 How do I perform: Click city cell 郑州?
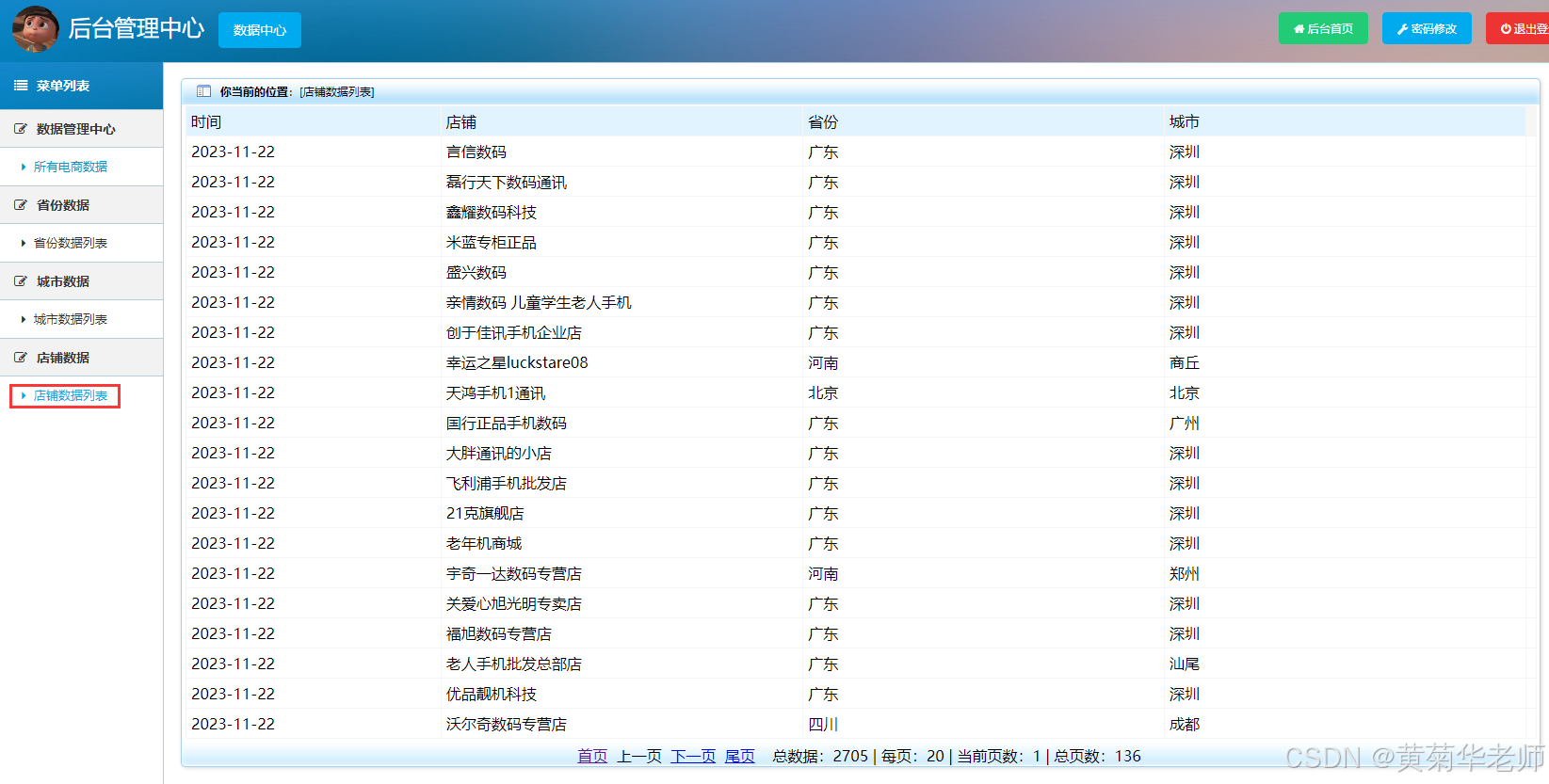[1185, 573]
